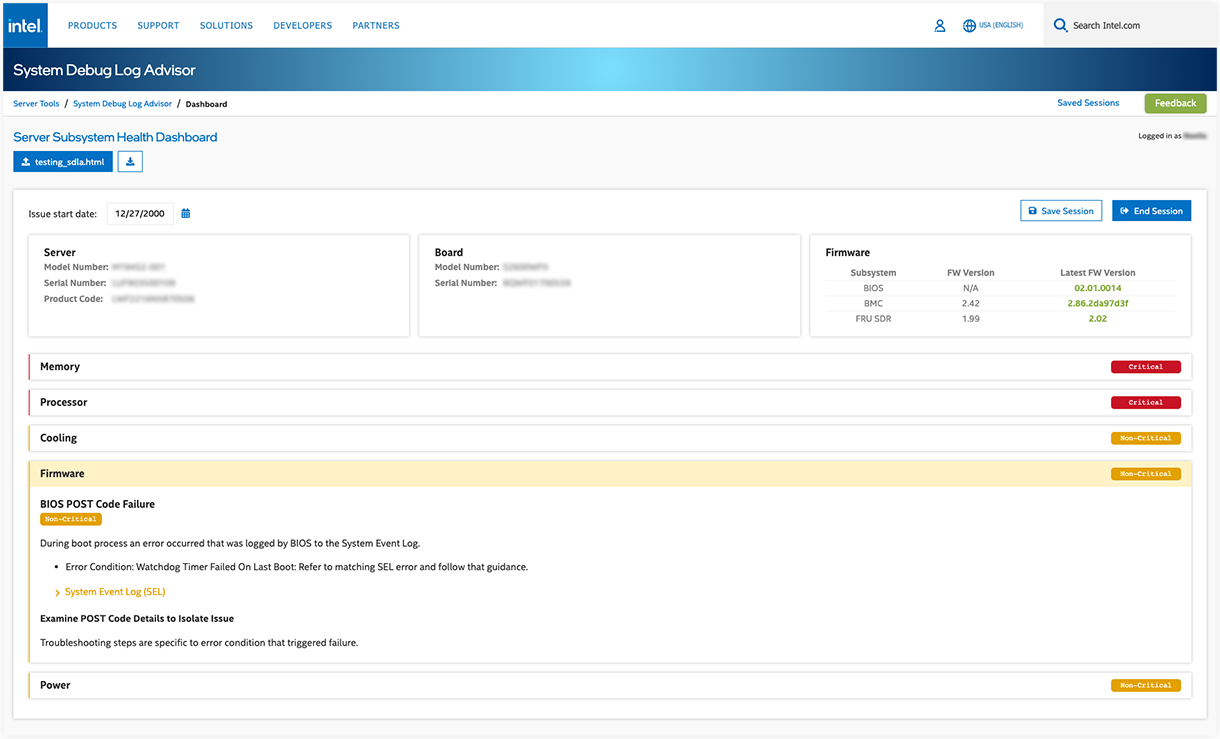Click the Processor Critical badge
The image size is (1220, 739).
[x=1146, y=403]
